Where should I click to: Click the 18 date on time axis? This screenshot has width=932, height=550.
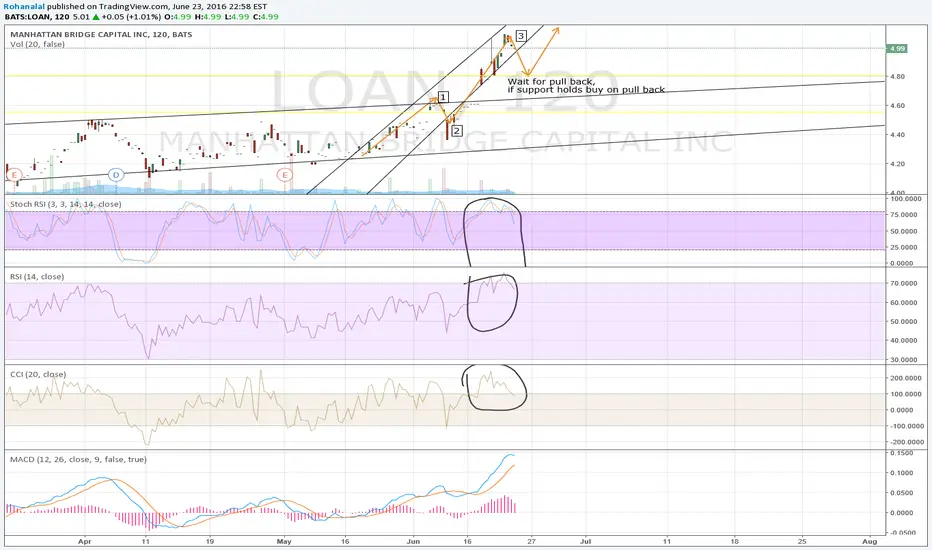point(735,542)
